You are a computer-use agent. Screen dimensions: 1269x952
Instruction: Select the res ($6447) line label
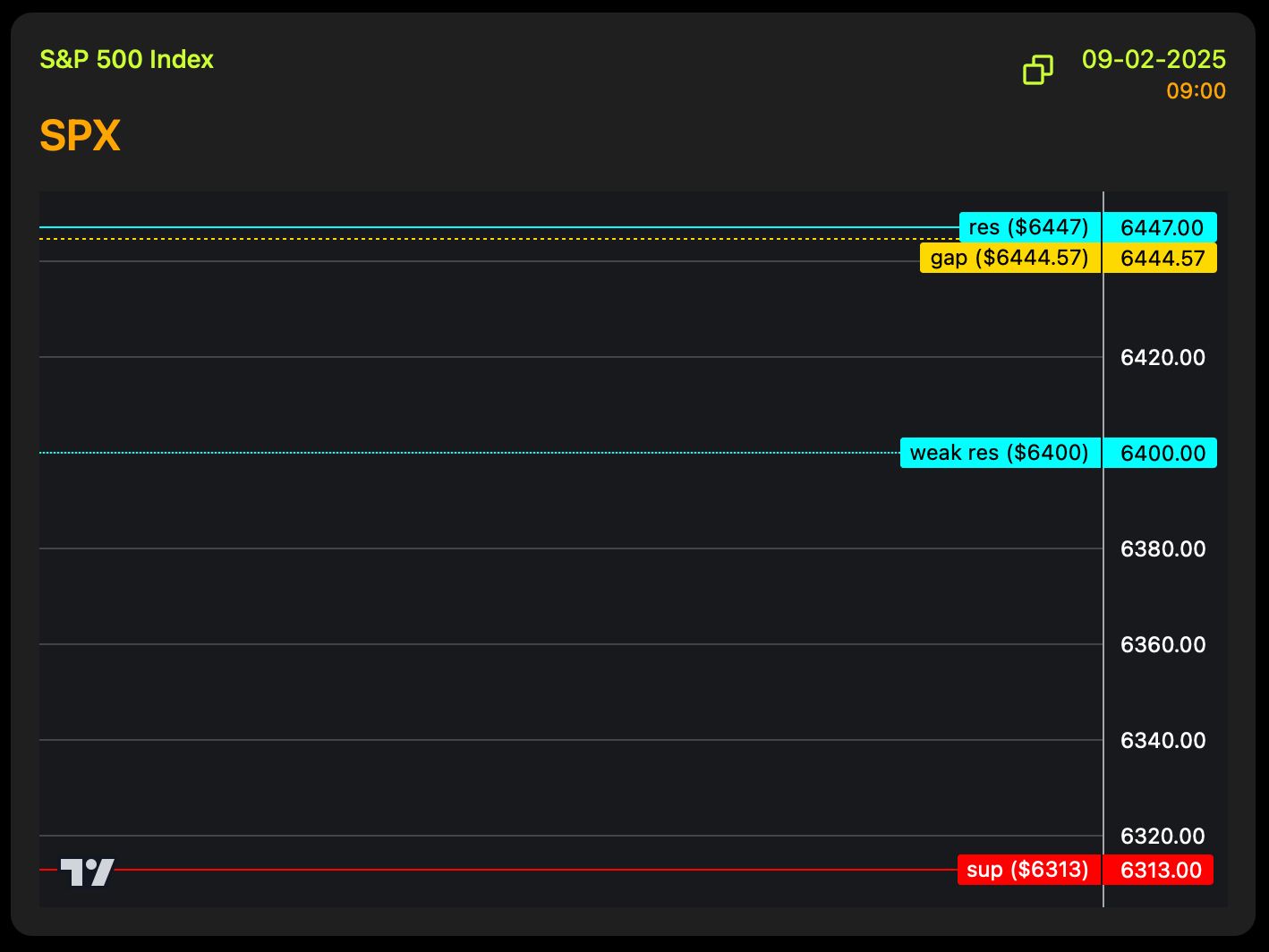click(x=1029, y=227)
